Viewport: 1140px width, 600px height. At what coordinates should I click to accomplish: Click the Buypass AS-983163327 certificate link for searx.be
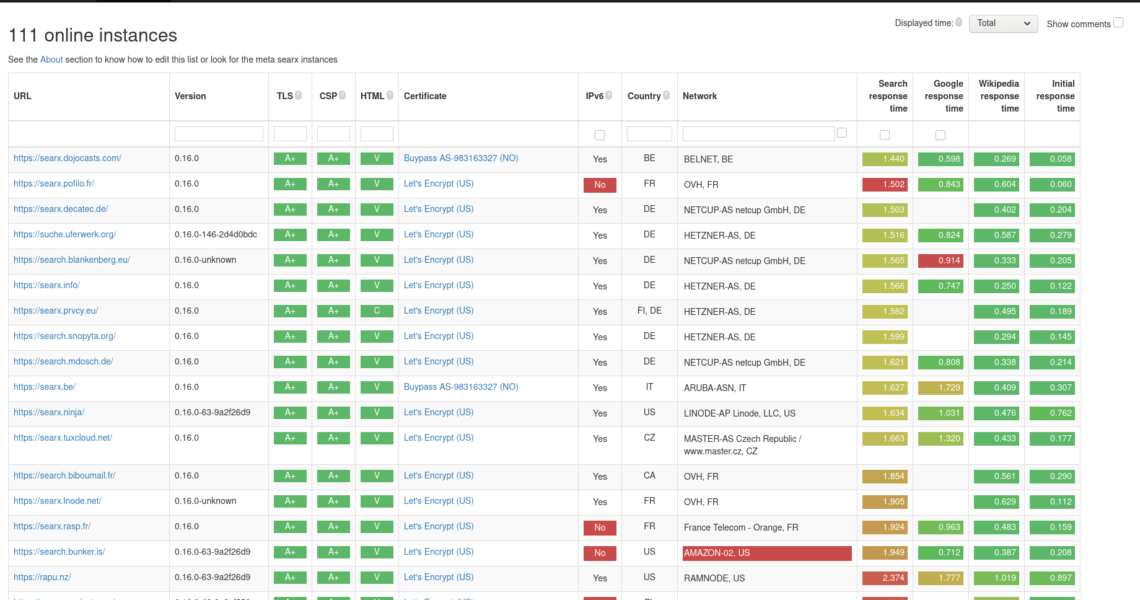460,387
